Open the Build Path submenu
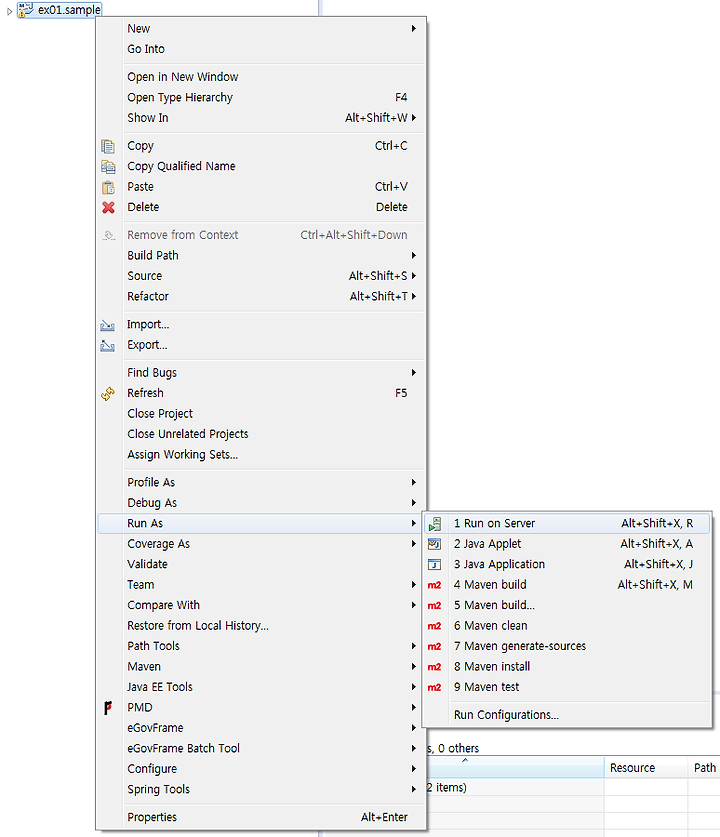Image resolution: width=720 pixels, height=837 pixels. (x=262, y=255)
